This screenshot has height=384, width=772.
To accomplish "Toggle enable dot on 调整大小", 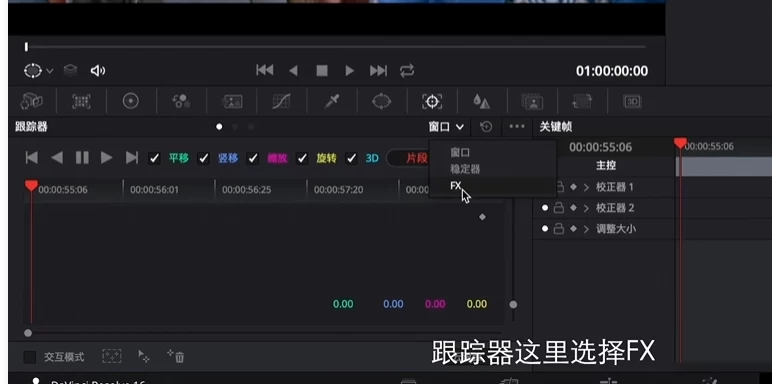I will pos(545,228).
